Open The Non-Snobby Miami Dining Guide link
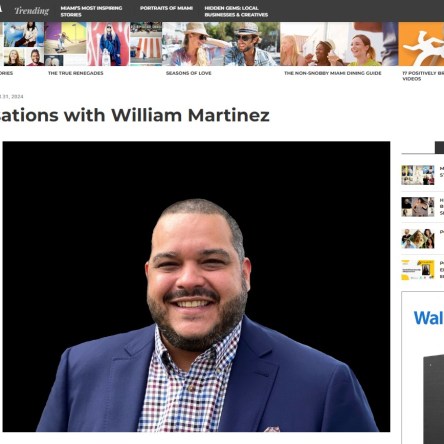 pos(333,73)
